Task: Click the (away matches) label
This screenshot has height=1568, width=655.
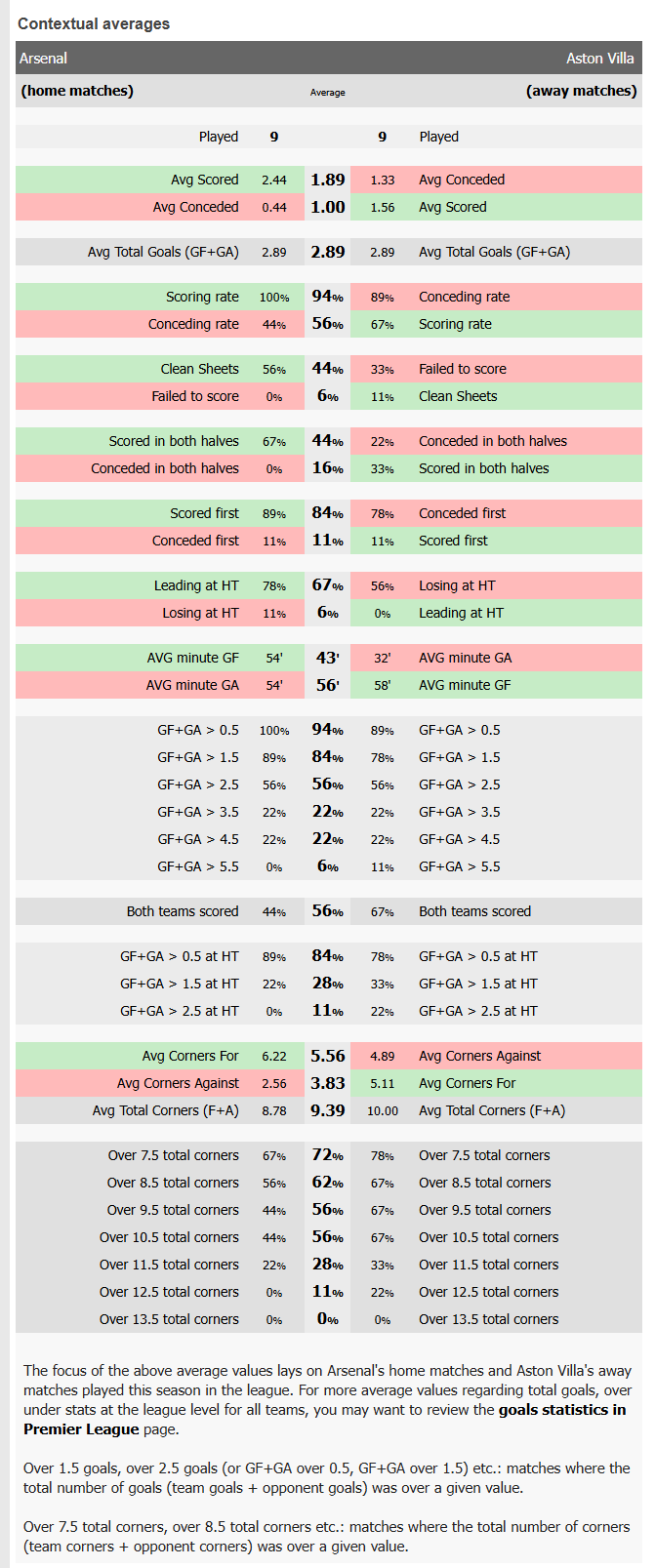Action: [581, 91]
